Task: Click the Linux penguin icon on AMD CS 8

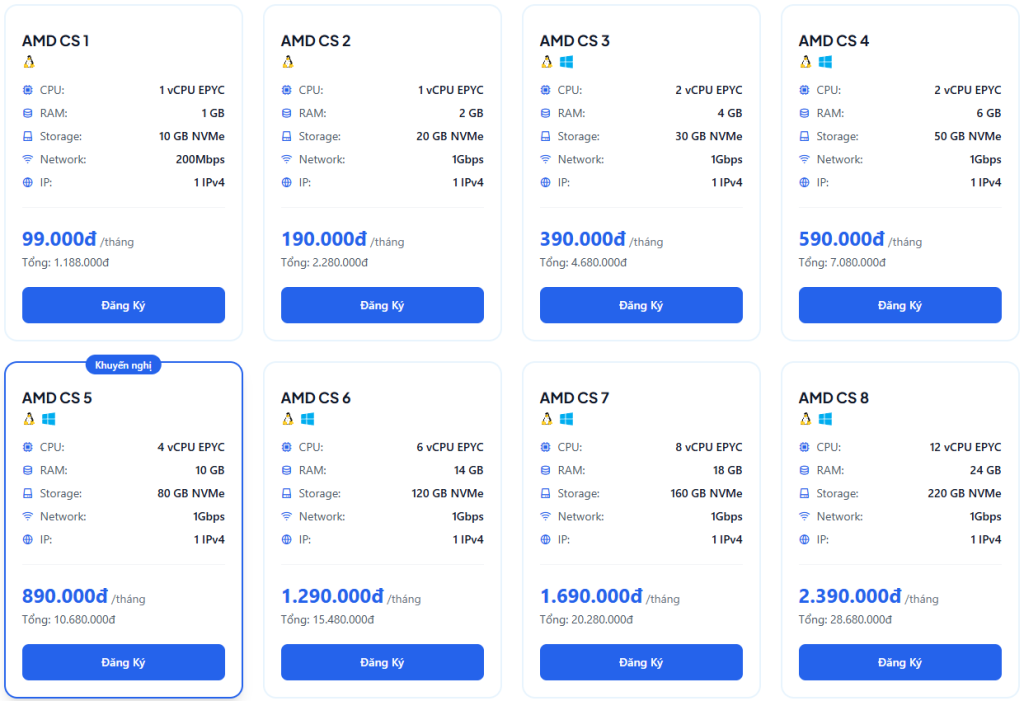Action: [x=805, y=419]
